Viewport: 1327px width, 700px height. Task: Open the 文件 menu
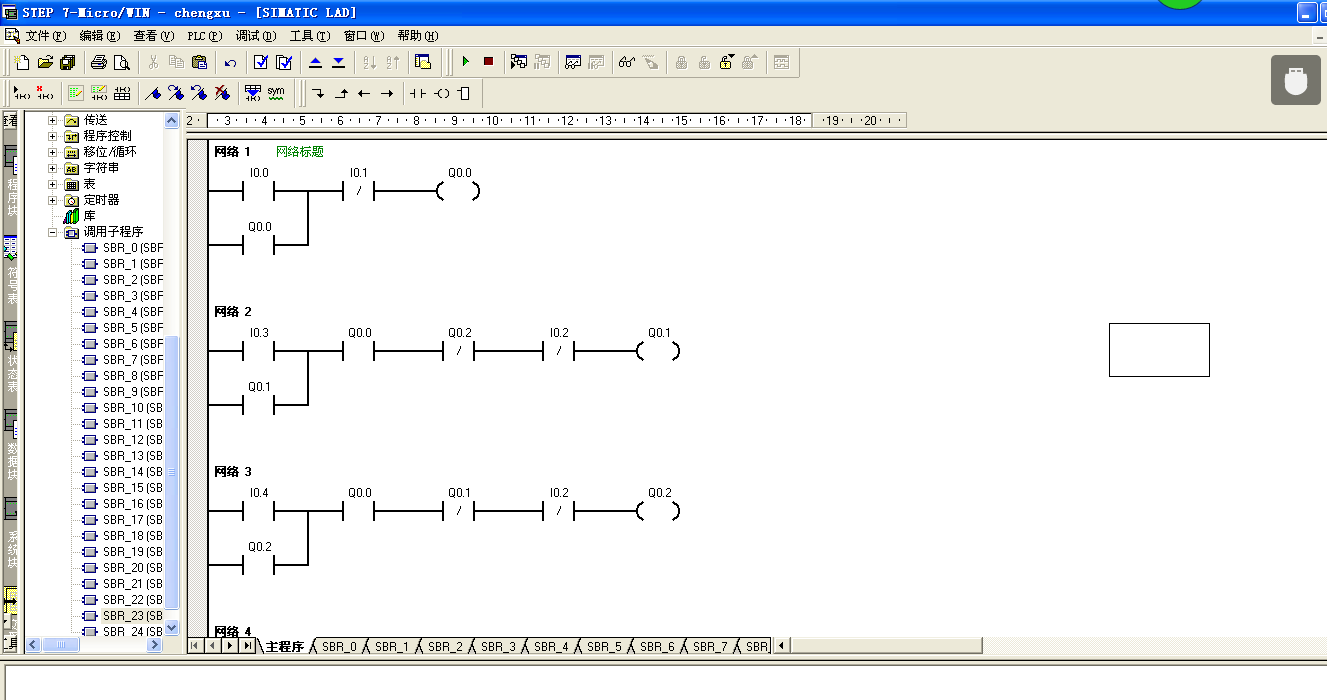coord(45,36)
